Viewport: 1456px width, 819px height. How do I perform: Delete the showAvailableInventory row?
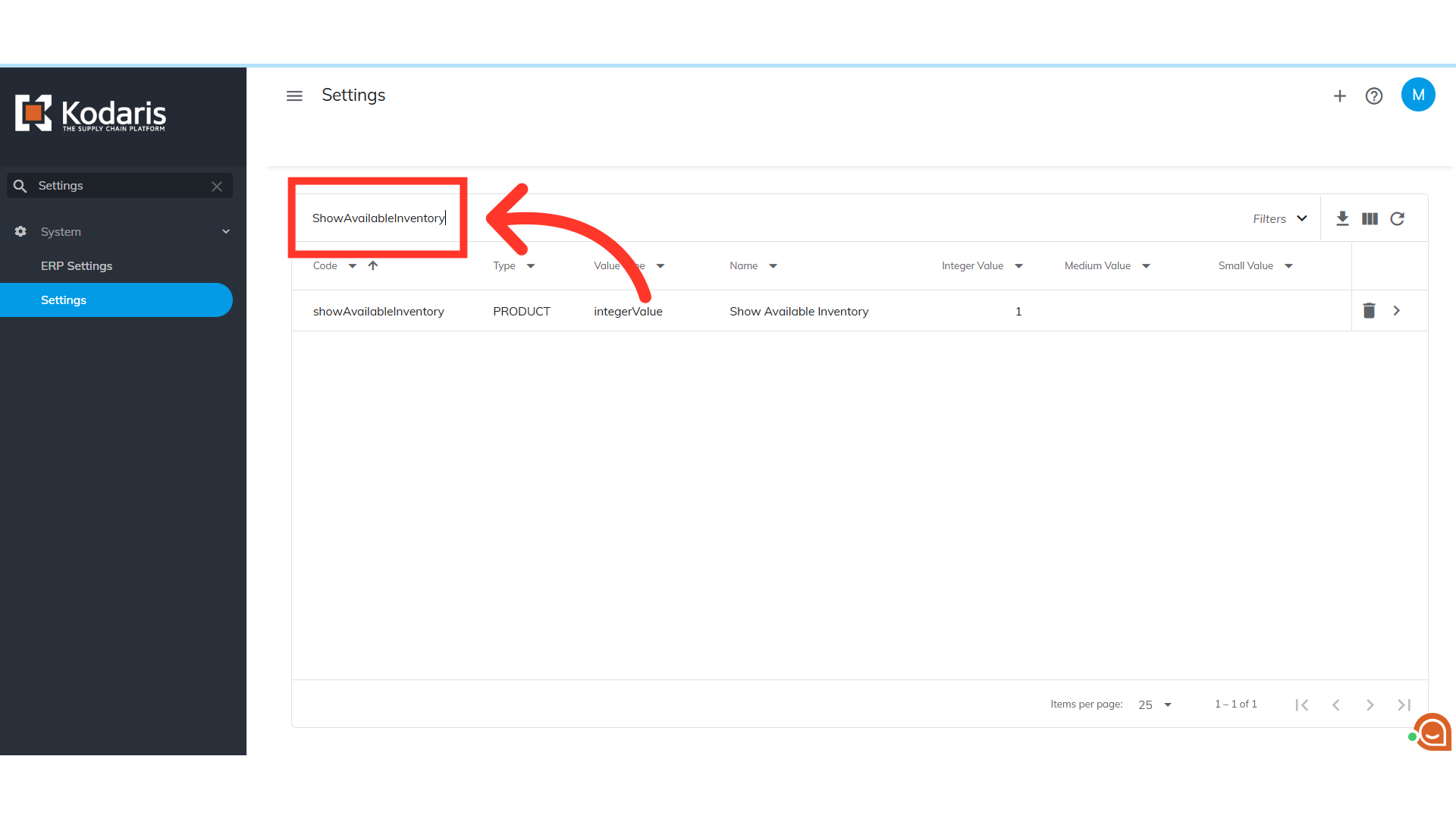click(x=1369, y=311)
